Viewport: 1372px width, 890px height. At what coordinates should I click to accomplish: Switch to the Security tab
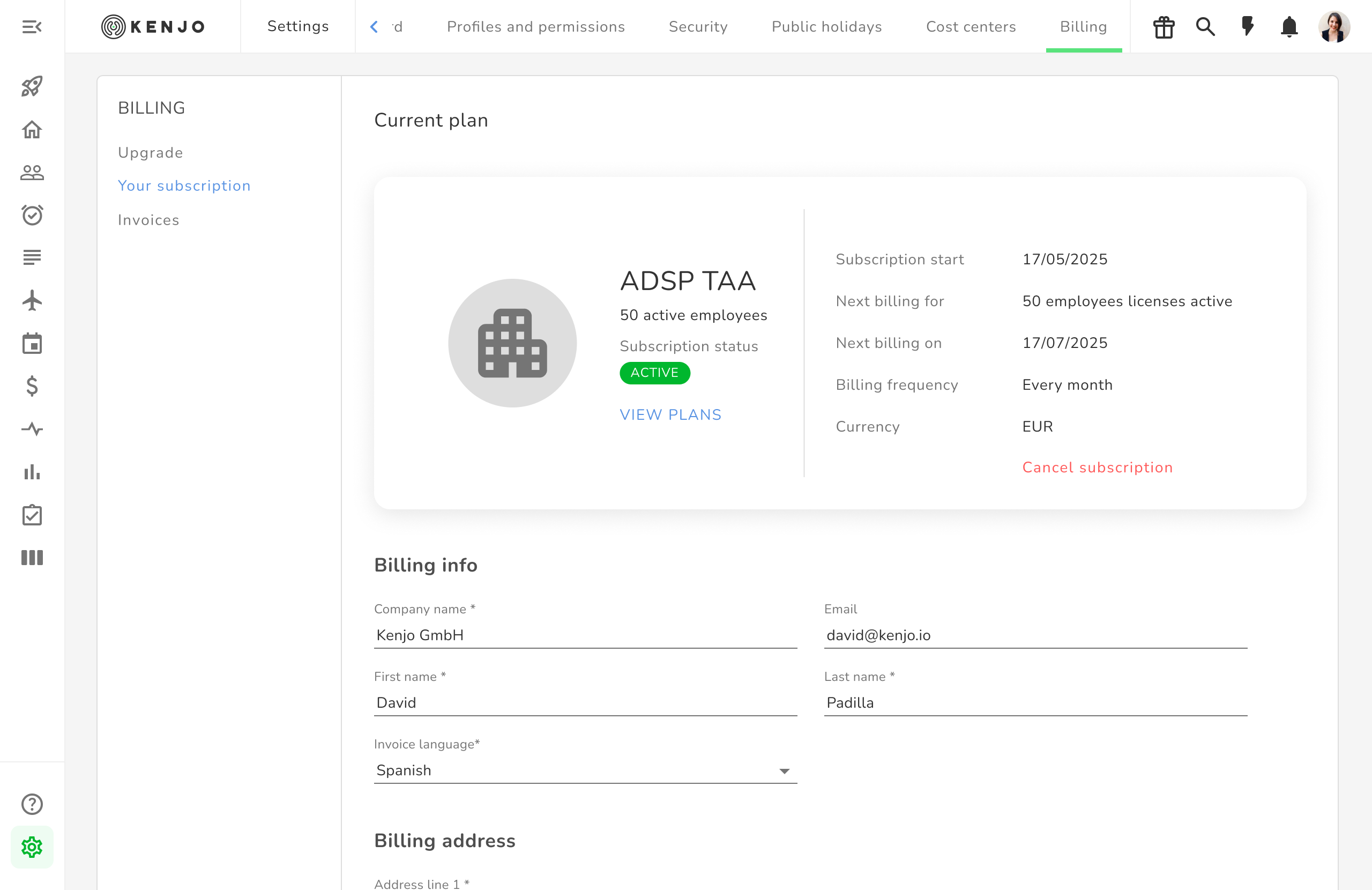(x=698, y=26)
